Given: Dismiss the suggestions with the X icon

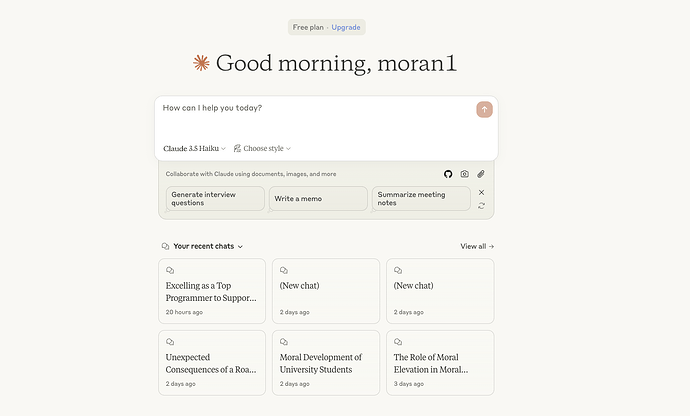Looking at the screenshot, I should [481, 192].
